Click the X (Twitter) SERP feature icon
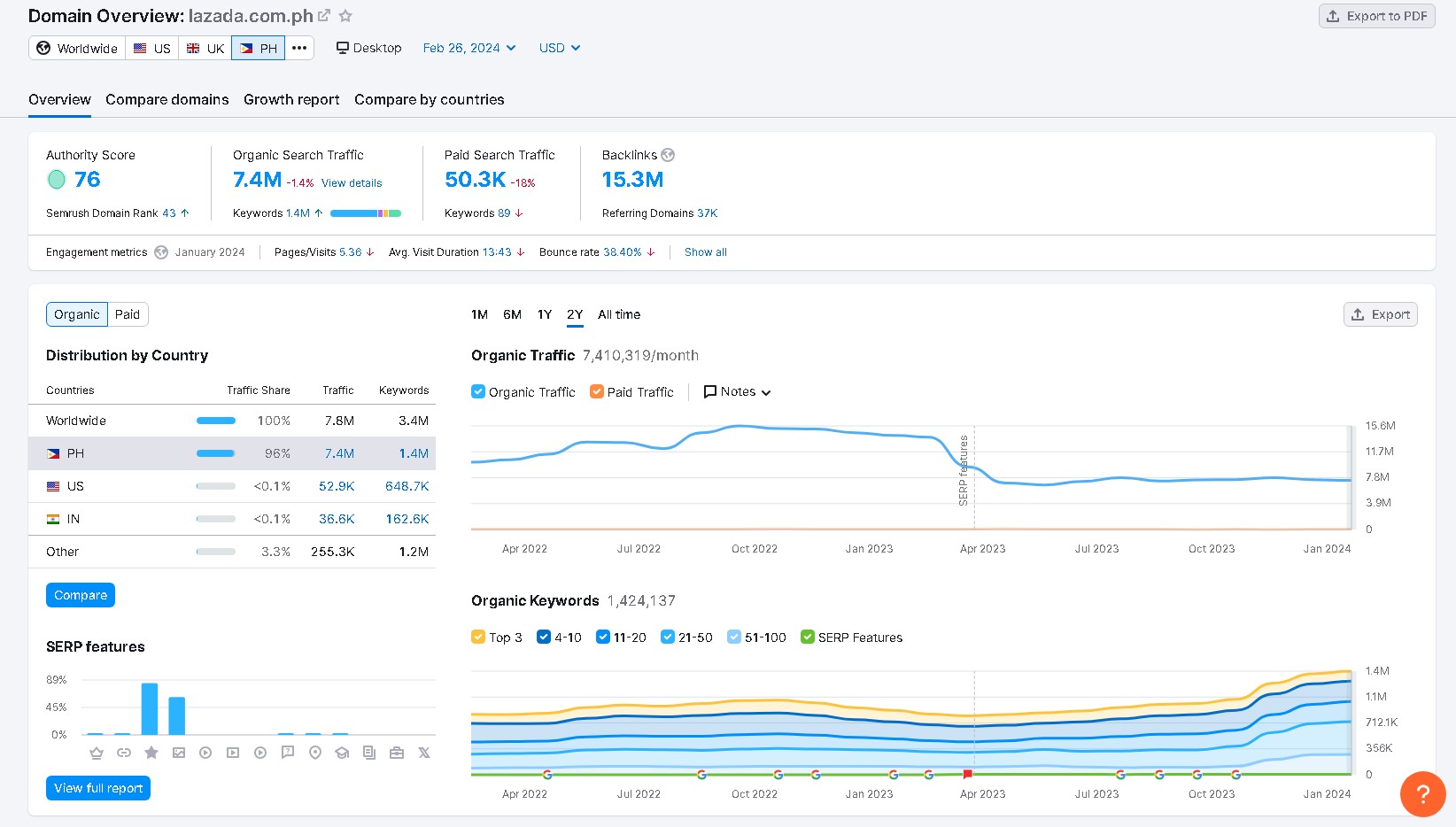 point(424,753)
